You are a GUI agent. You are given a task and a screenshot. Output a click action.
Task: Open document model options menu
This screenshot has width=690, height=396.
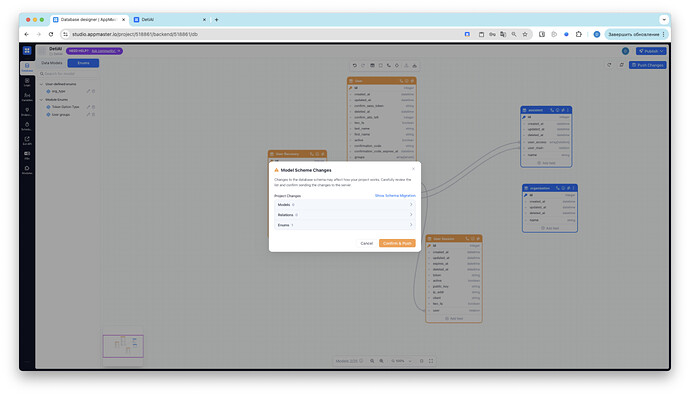point(568,110)
